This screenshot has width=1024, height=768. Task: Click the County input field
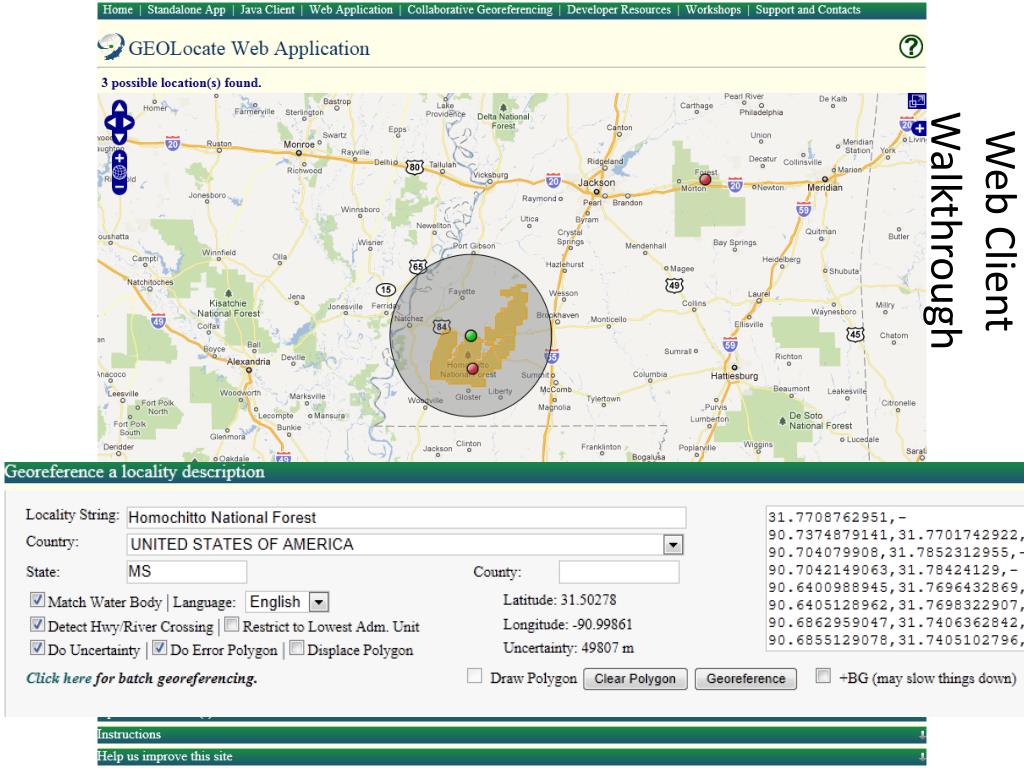619,571
